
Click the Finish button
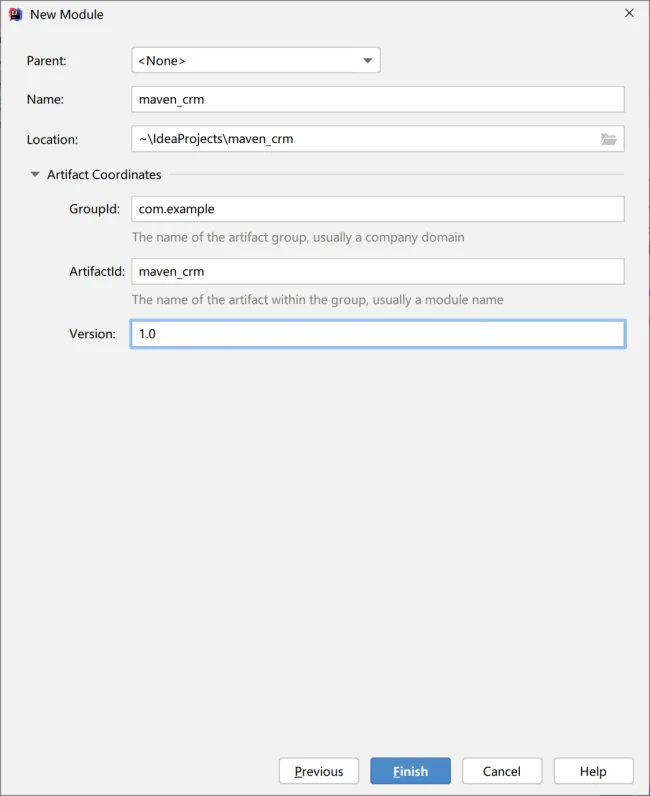410,771
